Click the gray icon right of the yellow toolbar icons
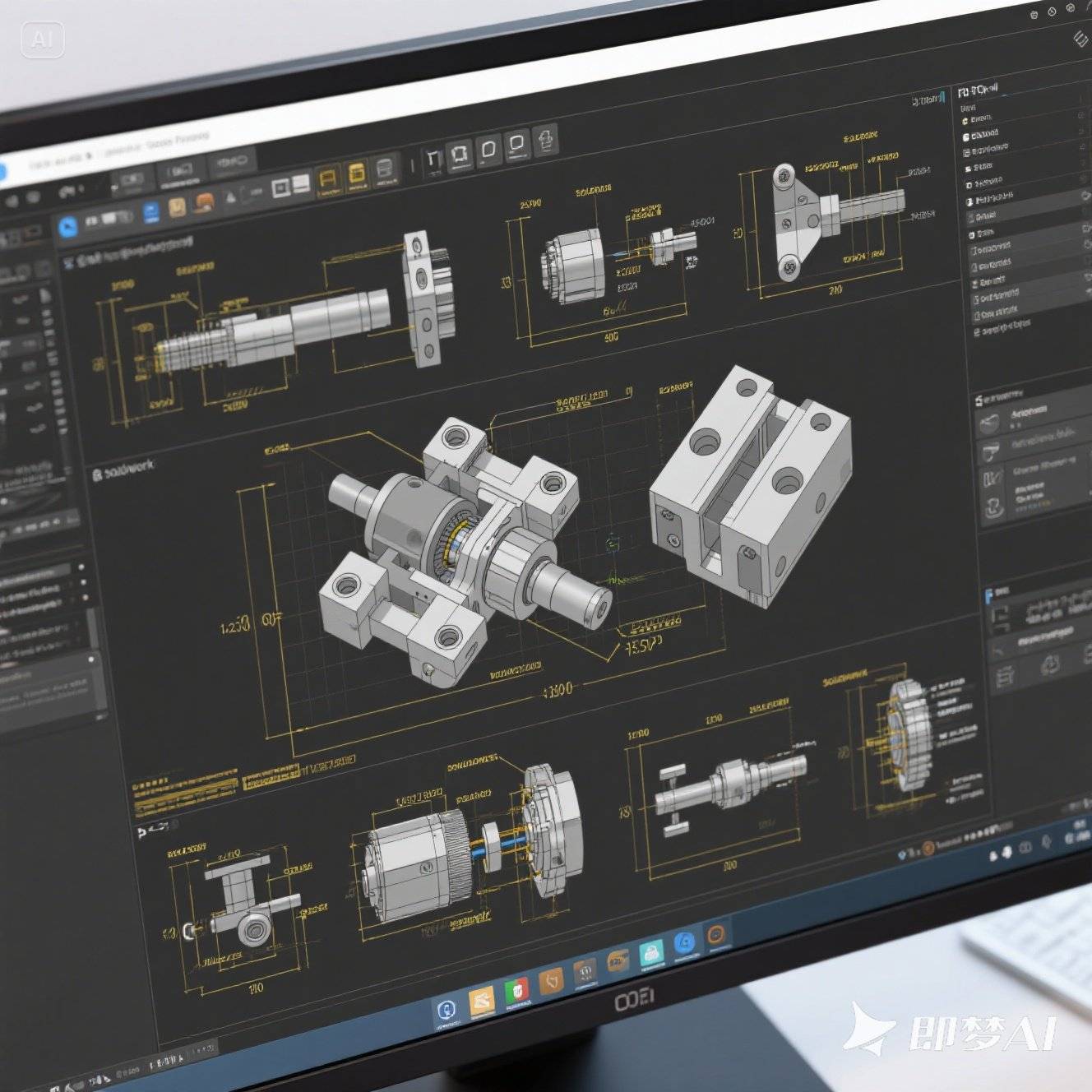Screen dimensions: 1092x1092 [x=385, y=171]
